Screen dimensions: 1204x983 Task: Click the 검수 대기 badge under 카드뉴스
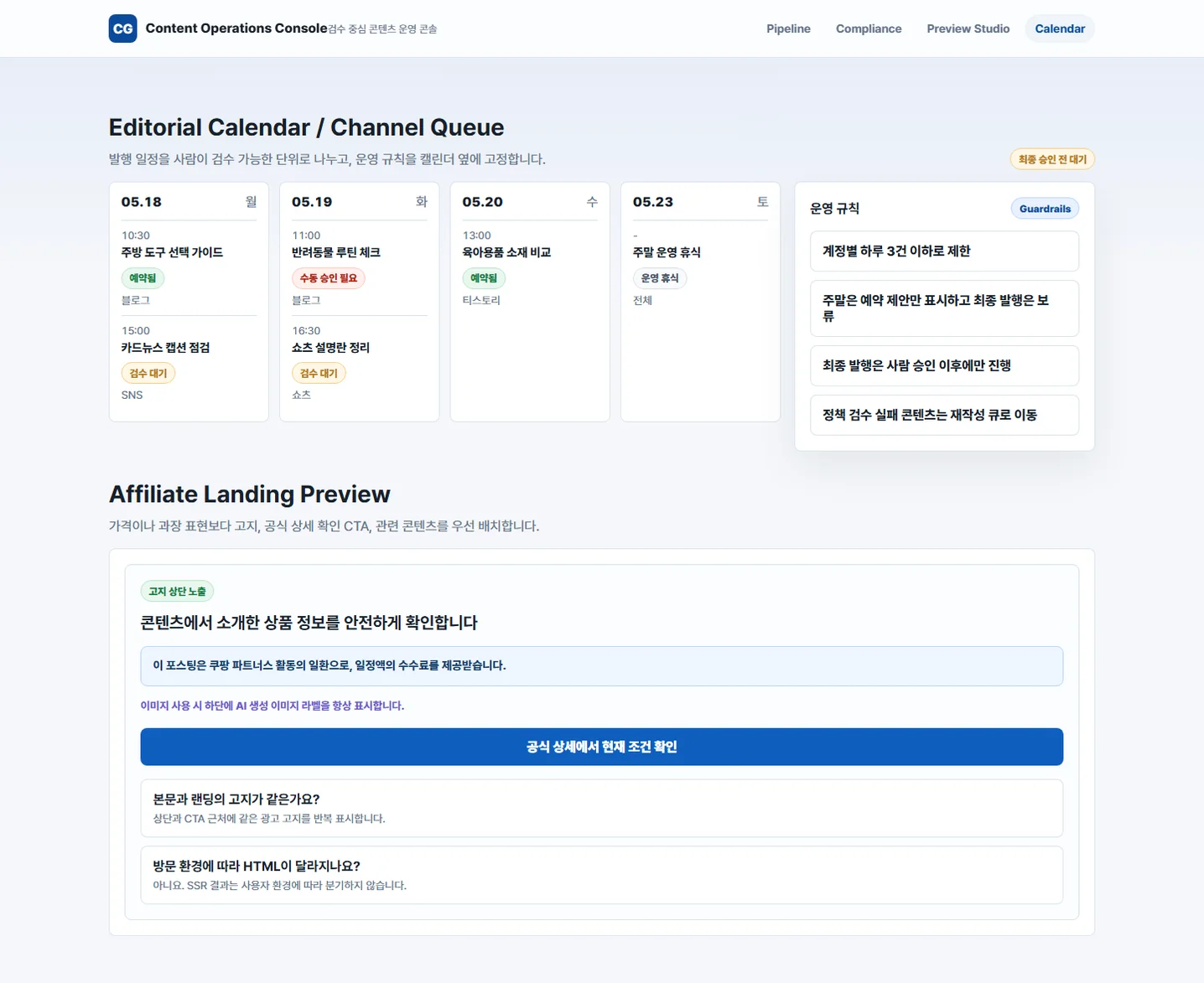tap(148, 374)
